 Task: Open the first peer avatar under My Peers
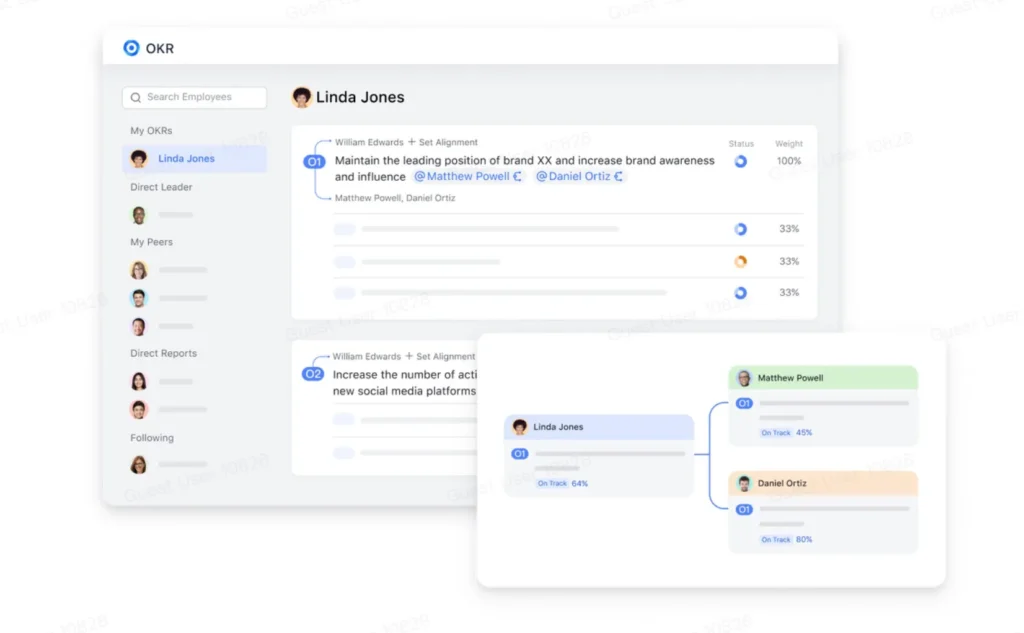click(x=138, y=270)
